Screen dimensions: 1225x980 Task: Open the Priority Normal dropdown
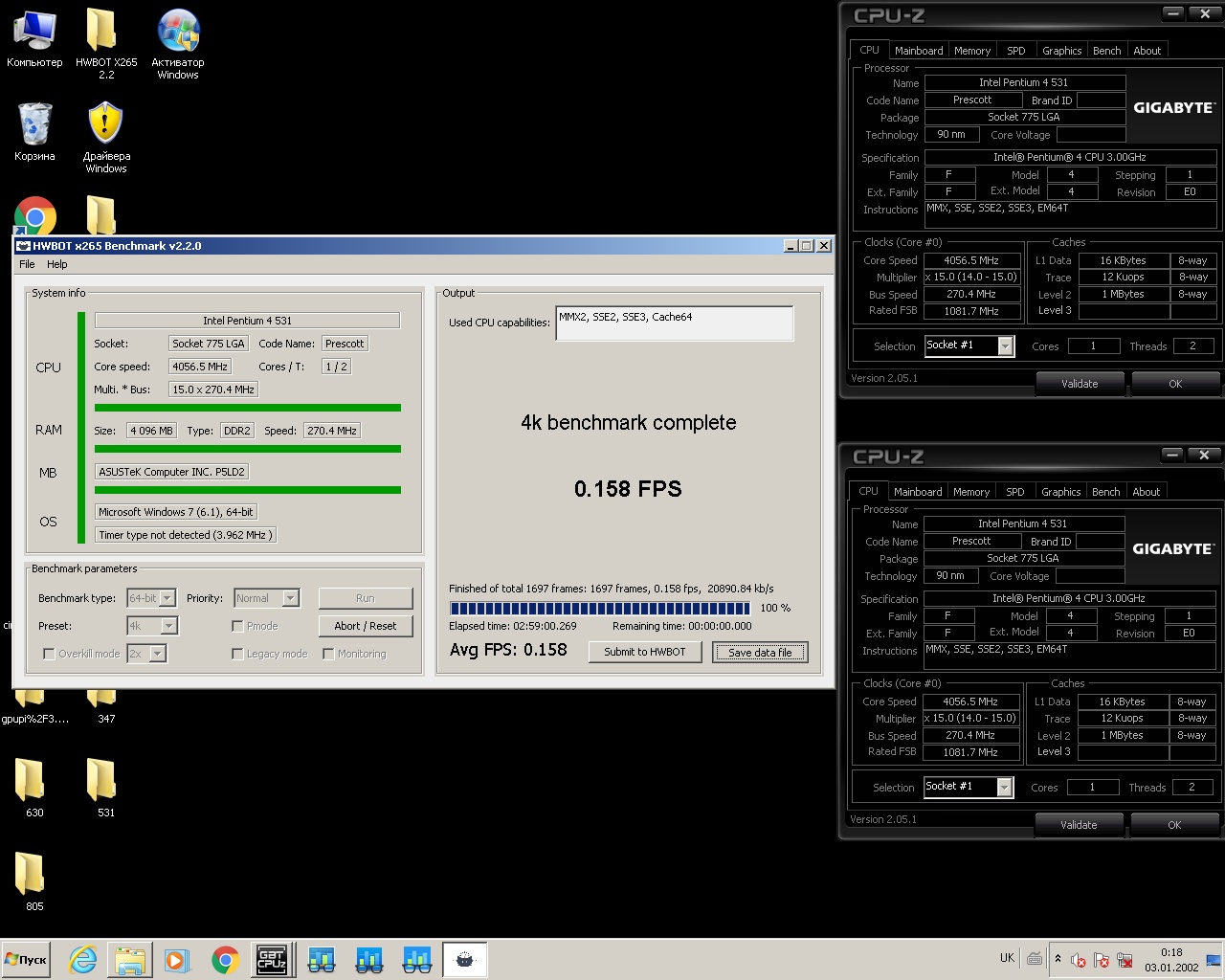pyautogui.click(x=267, y=598)
